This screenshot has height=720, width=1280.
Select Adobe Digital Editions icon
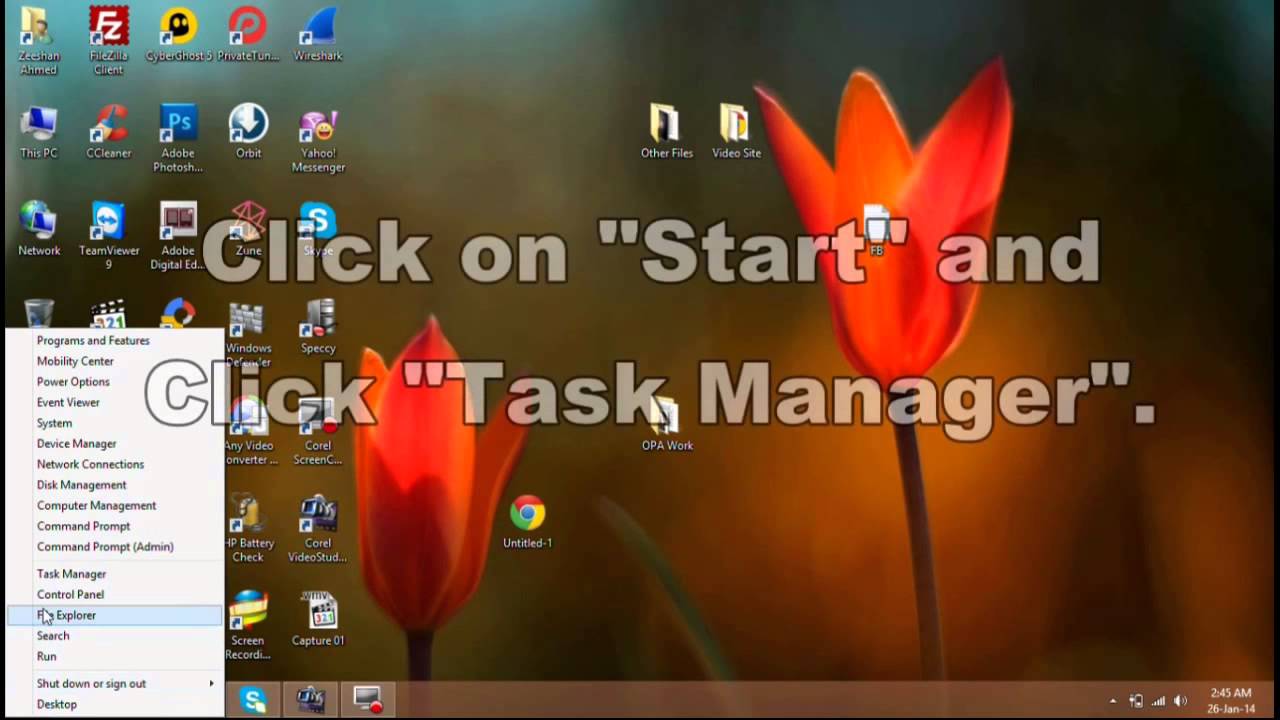point(178,236)
